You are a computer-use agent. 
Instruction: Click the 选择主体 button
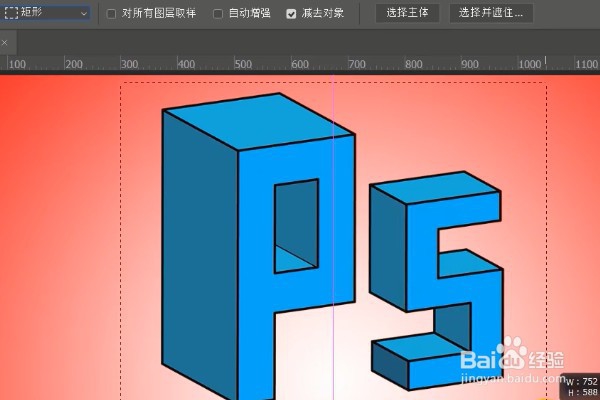pyautogui.click(x=407, y=13)
